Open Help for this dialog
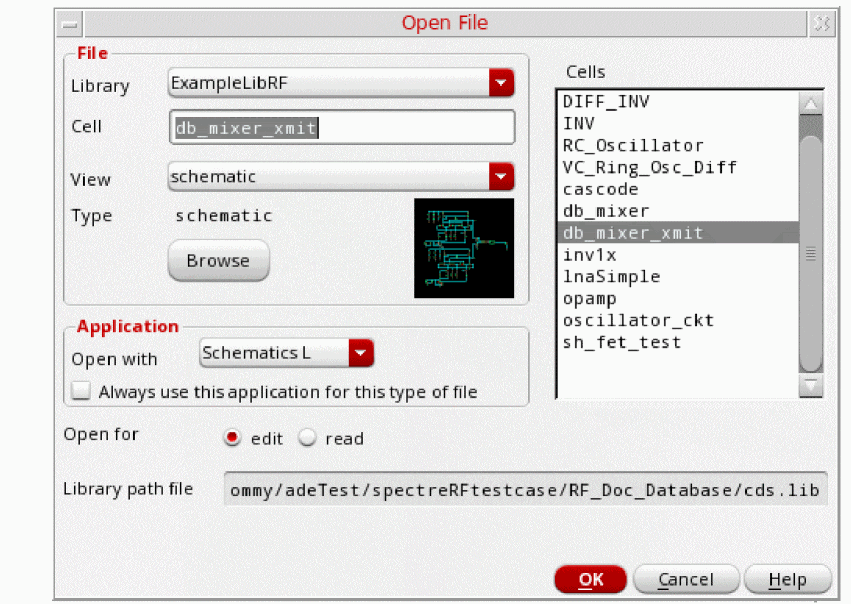Screen dimensions: 851x604 787,580
